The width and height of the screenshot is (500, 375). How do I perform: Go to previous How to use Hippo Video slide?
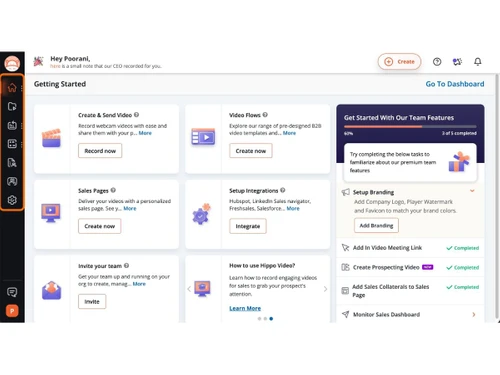click(189, 289)
